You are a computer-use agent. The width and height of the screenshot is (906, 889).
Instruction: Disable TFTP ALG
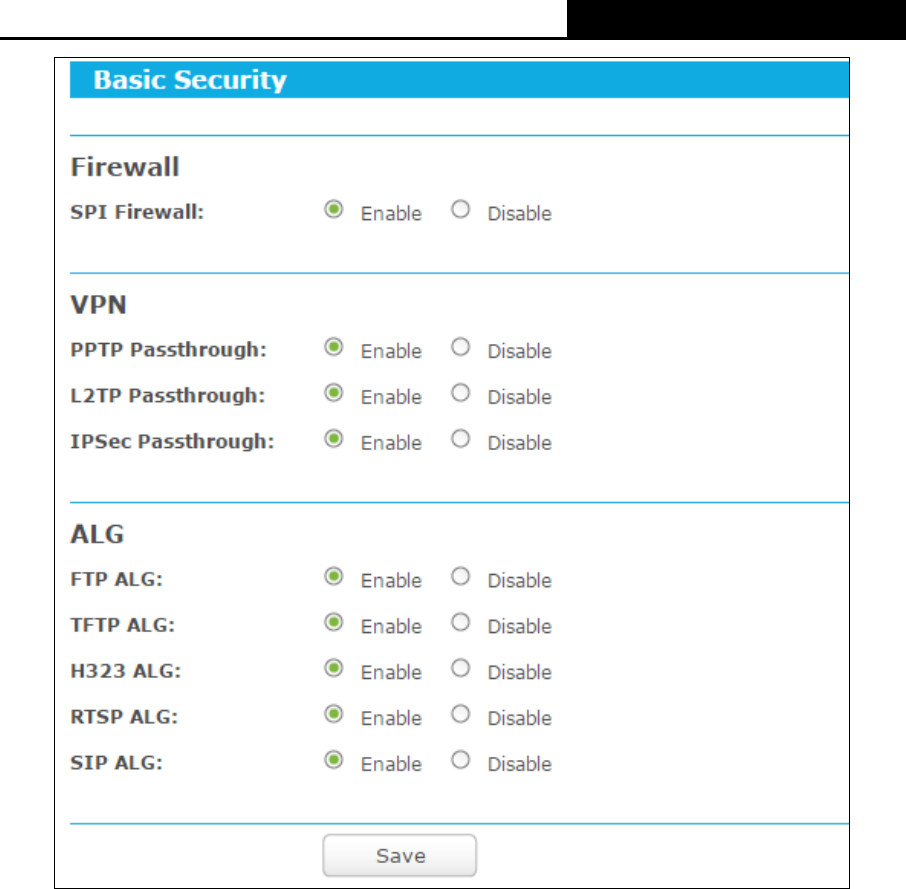(461, 622)
